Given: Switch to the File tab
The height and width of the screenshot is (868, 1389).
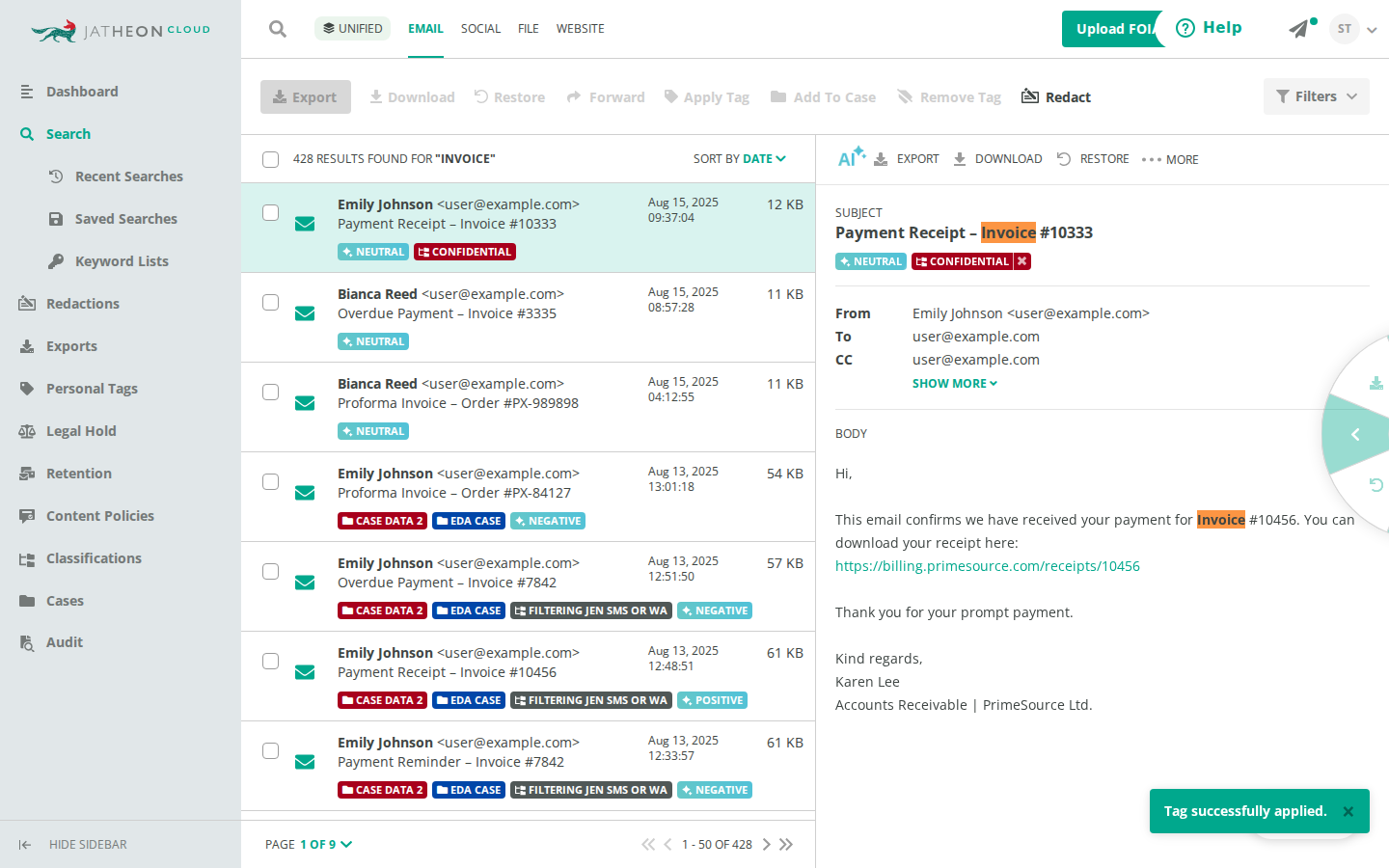Looking at the screenshot, I should tap(529, 29).
